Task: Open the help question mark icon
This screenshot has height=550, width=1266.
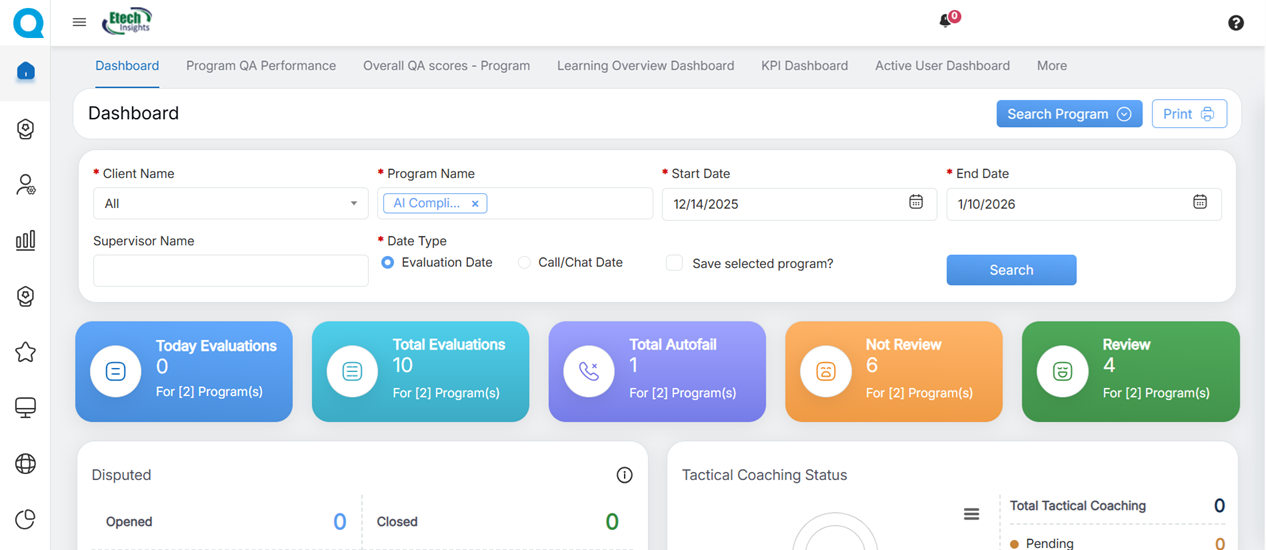Action: pos(1236,23)
